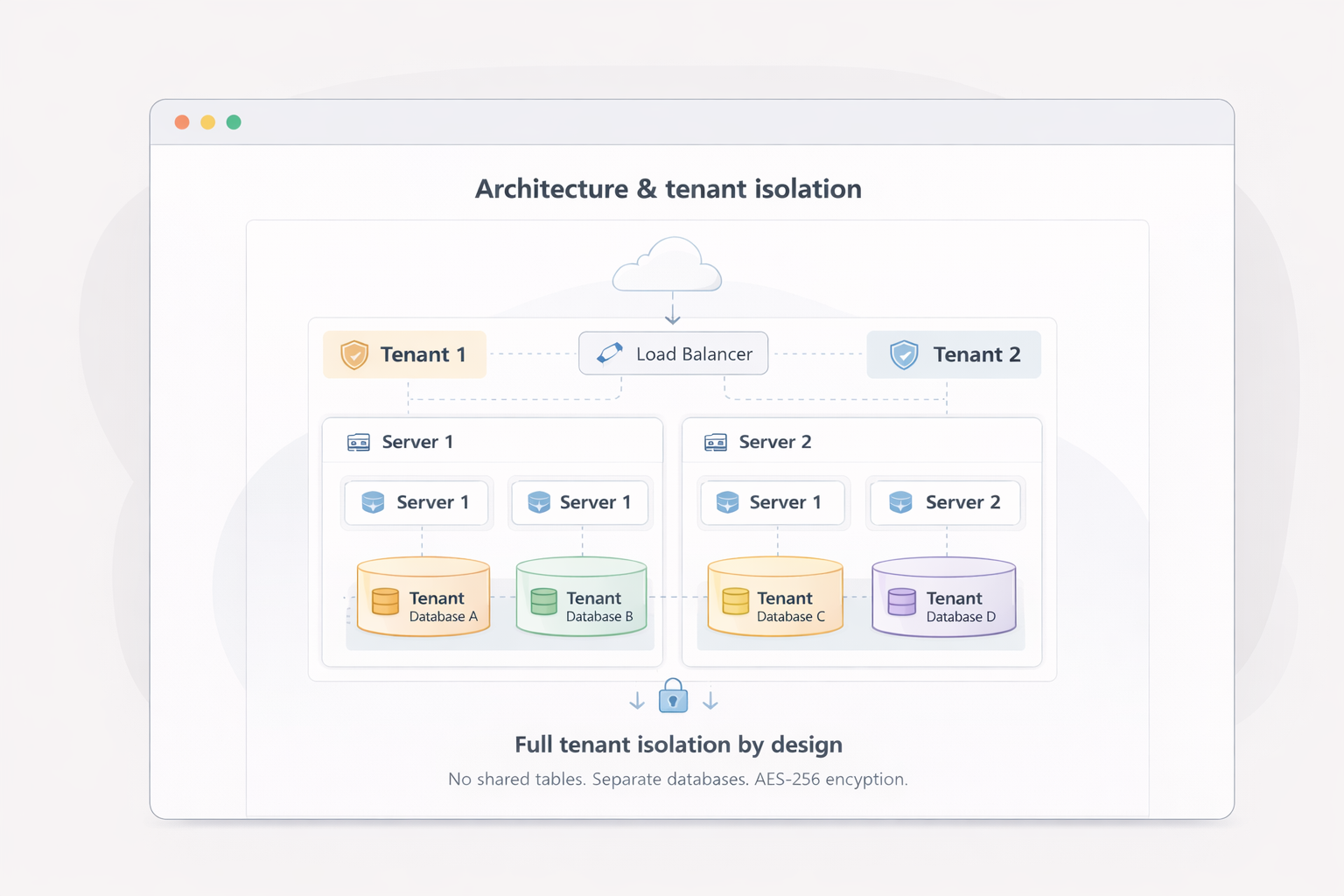
Task: Click the orange Database A cylinder icon
Action: (x=385, y=601)
